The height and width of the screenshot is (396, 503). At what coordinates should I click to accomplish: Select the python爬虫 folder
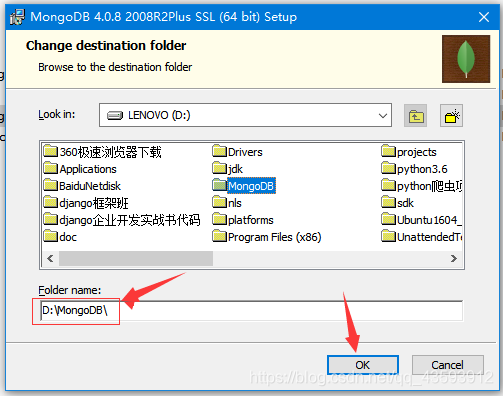click(422, 186)
